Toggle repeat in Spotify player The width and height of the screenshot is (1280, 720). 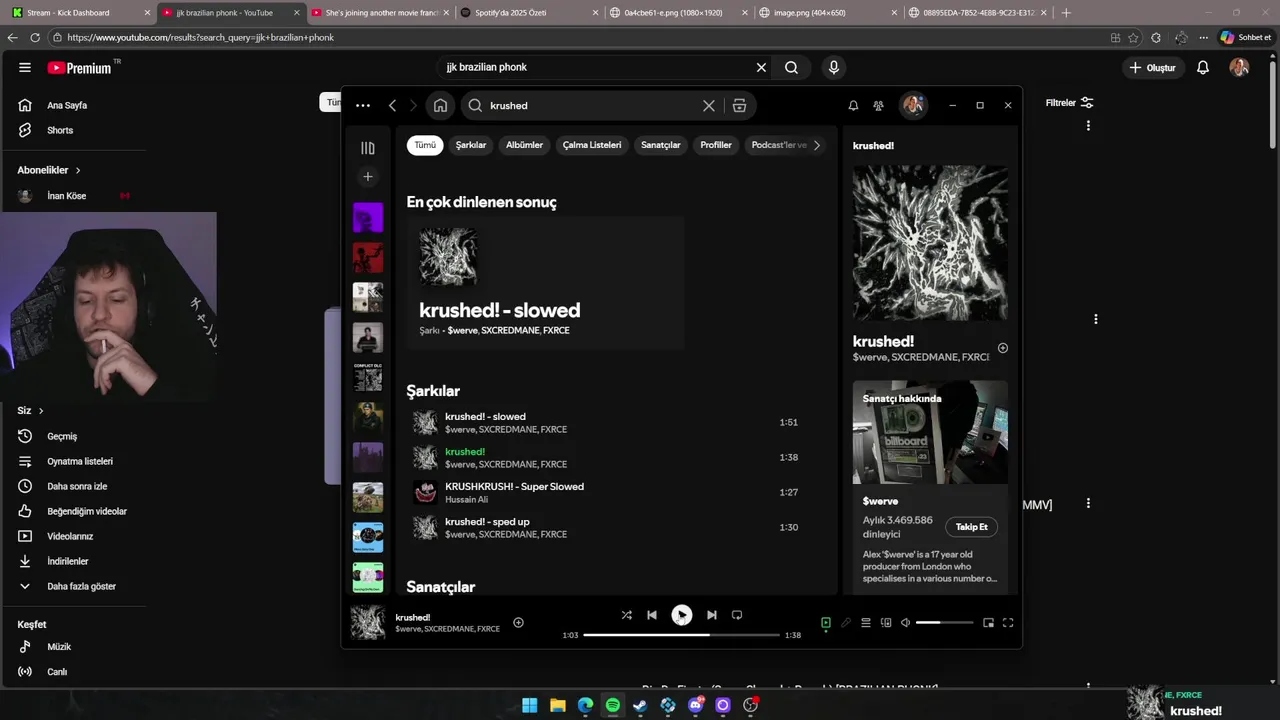[737, 615]
